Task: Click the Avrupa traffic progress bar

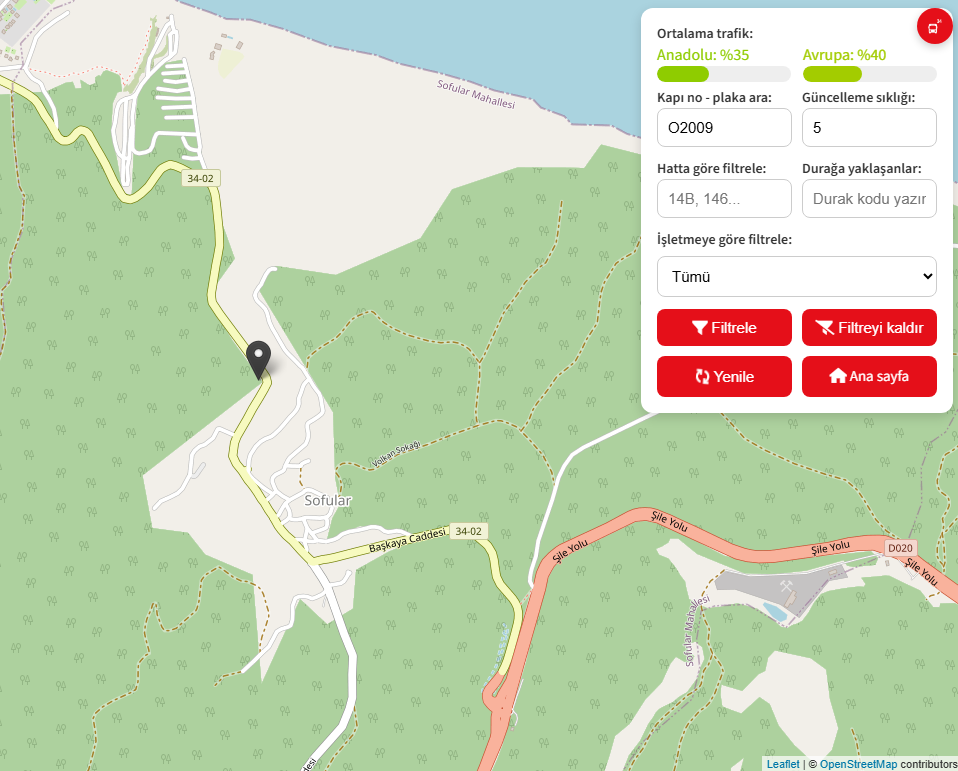Action: click(869, 75)
